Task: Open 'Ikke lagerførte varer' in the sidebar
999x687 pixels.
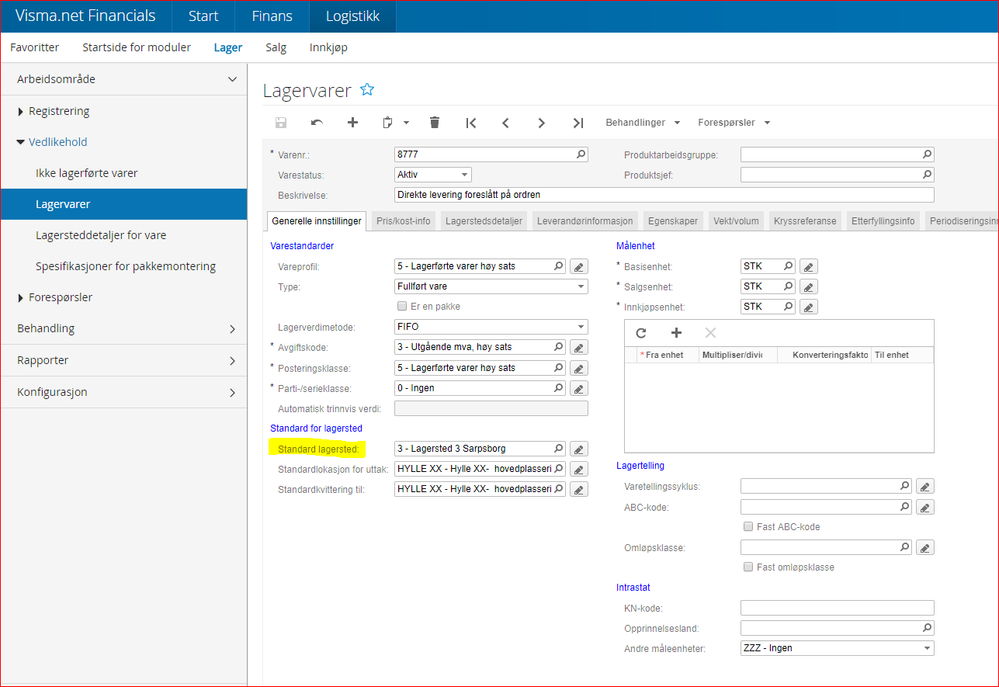Action: (87, 173)
